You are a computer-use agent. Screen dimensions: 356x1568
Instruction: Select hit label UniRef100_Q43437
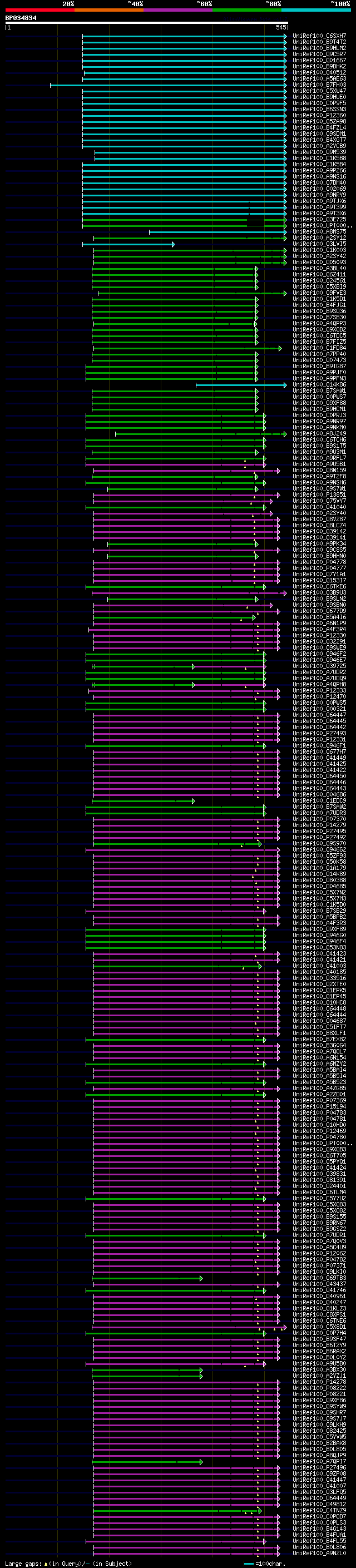pyautogui.click(x=319, y=1284)
